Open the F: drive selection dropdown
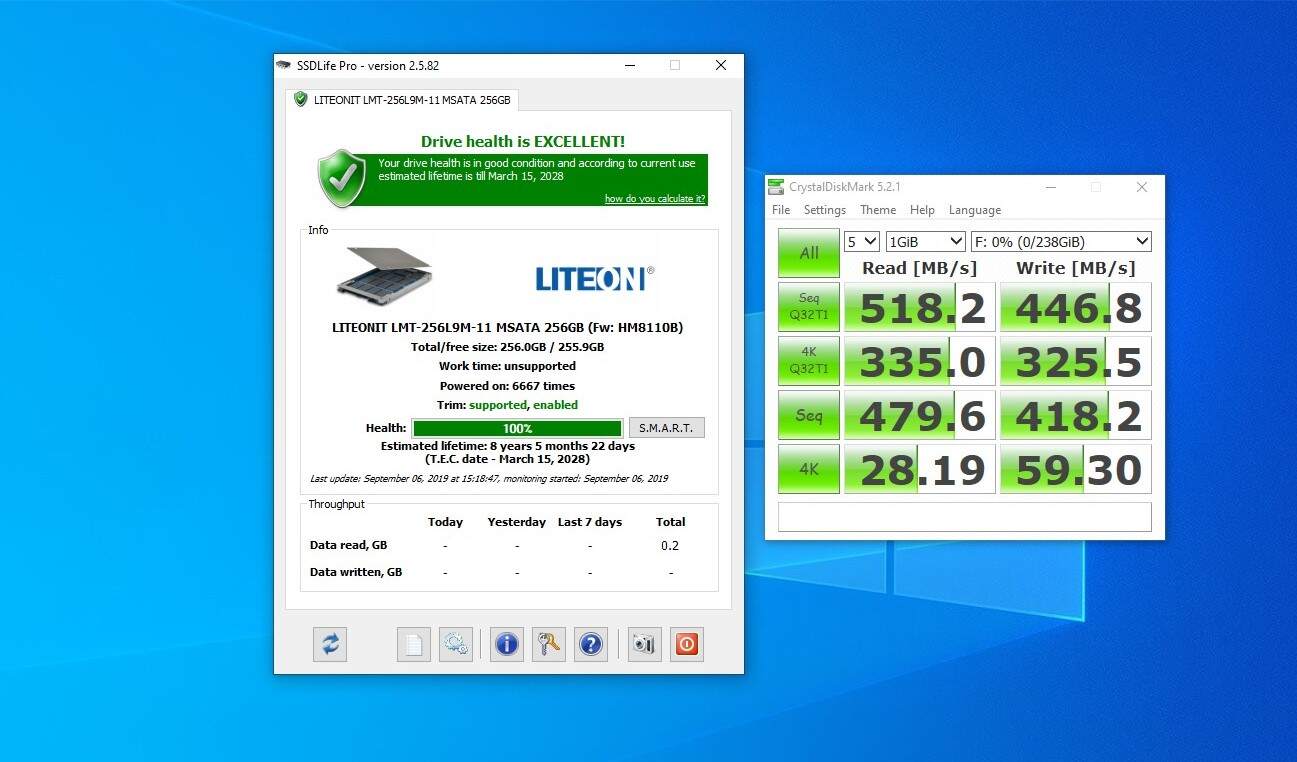The height and width of the screenshot is (762, 1297). pyautogui.click(x=1060, y=241)
